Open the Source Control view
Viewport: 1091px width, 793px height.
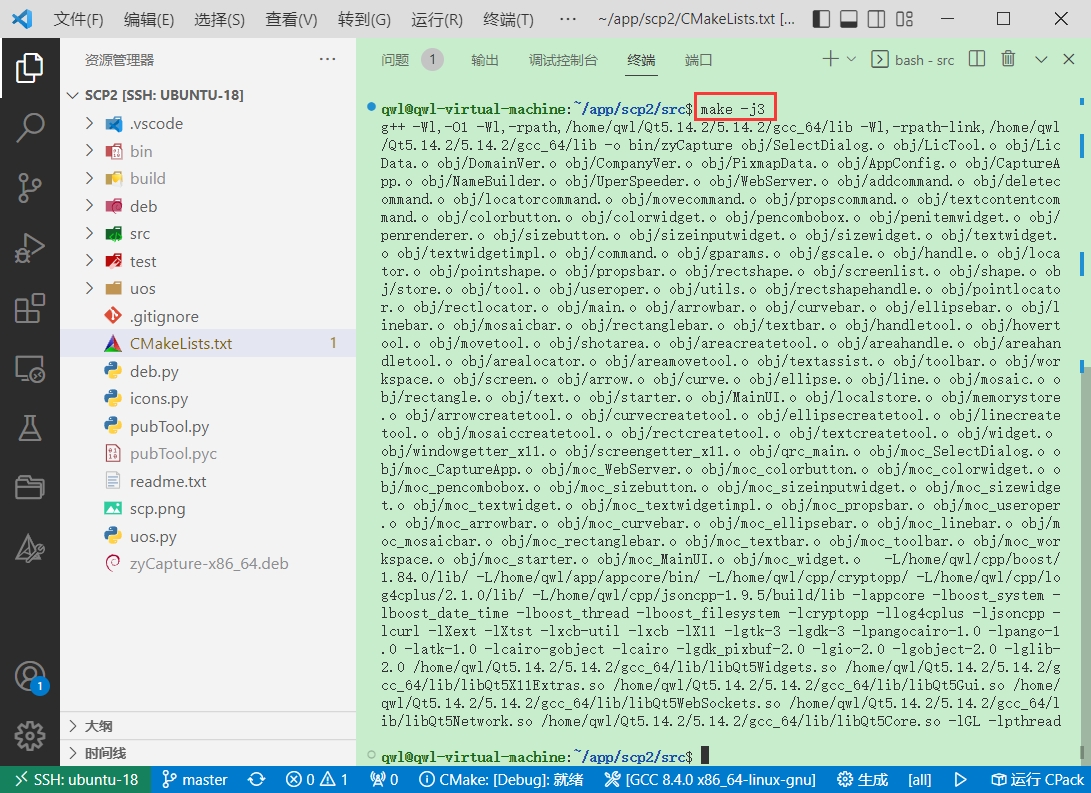coord(29,187)
